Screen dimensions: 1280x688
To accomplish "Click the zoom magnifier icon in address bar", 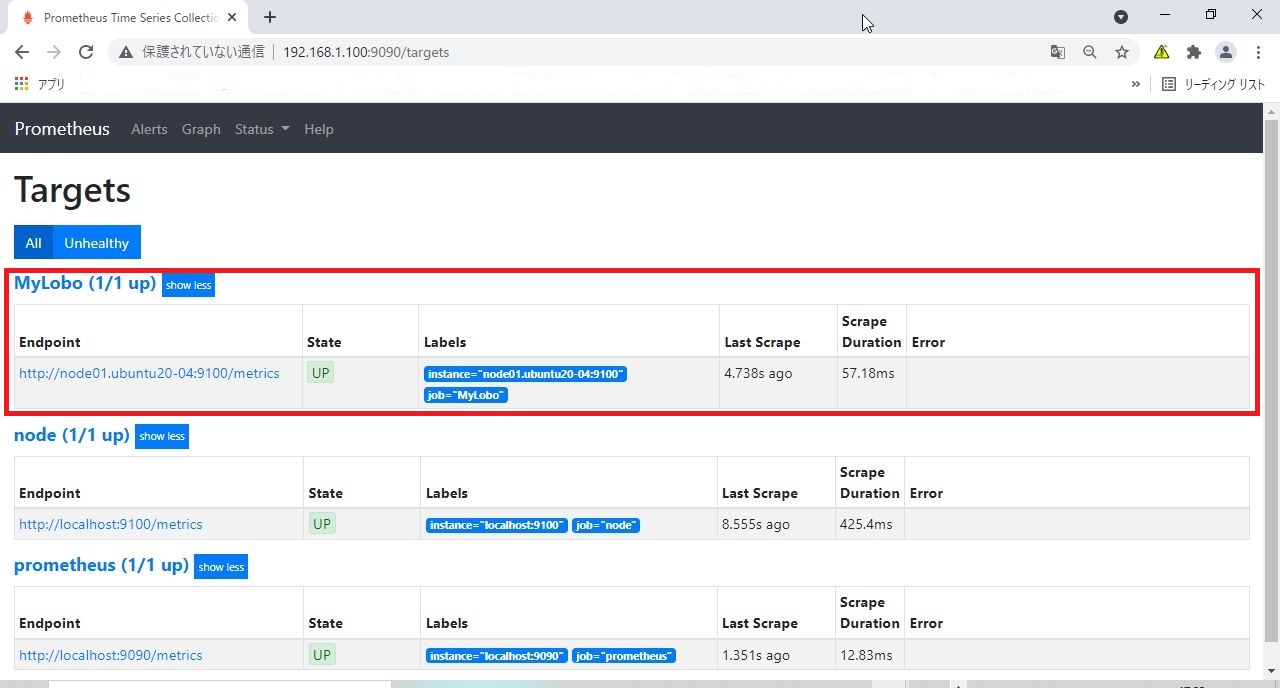I will coord(1089,52).
